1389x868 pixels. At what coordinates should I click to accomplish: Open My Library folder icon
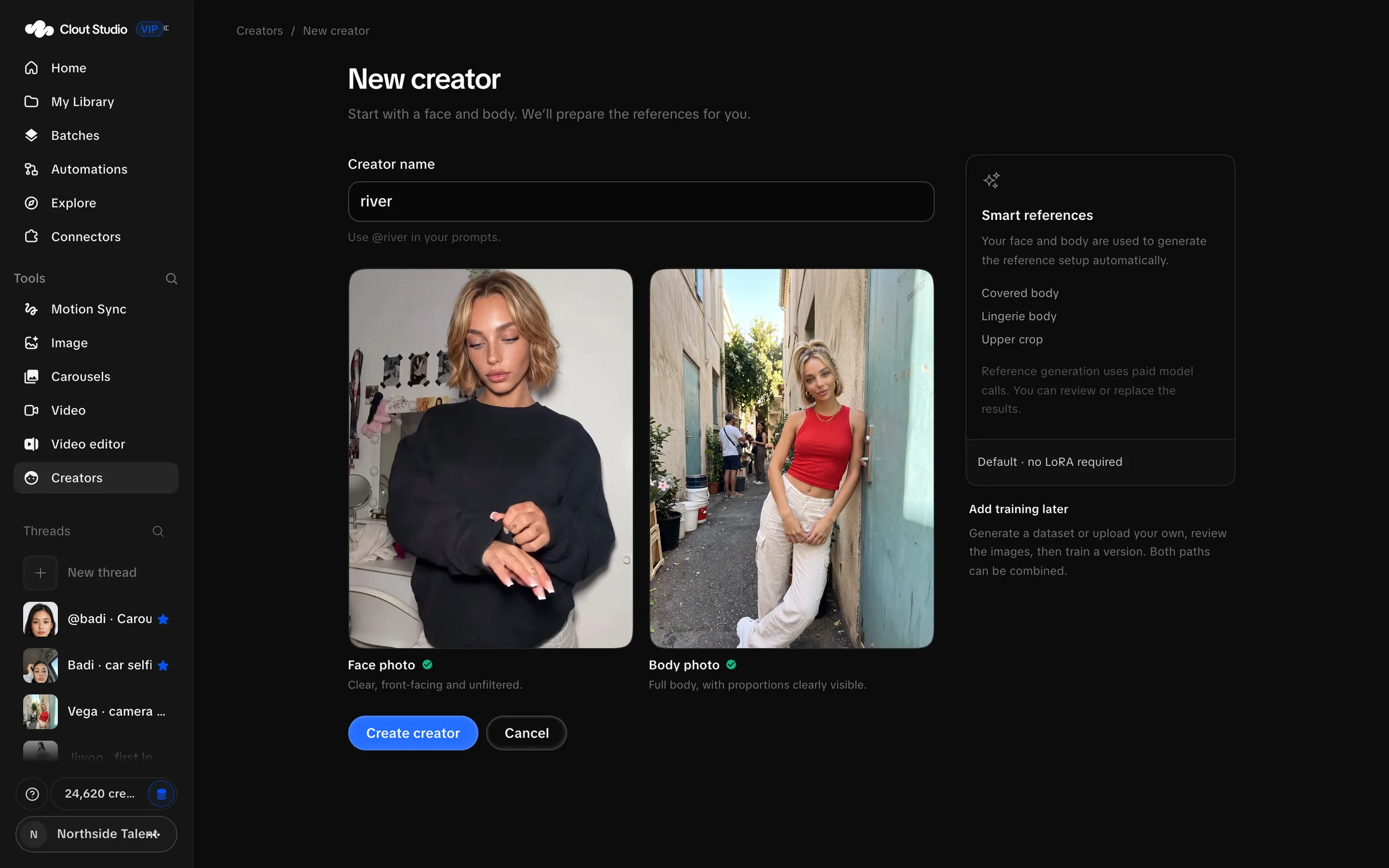coord(31,102)
